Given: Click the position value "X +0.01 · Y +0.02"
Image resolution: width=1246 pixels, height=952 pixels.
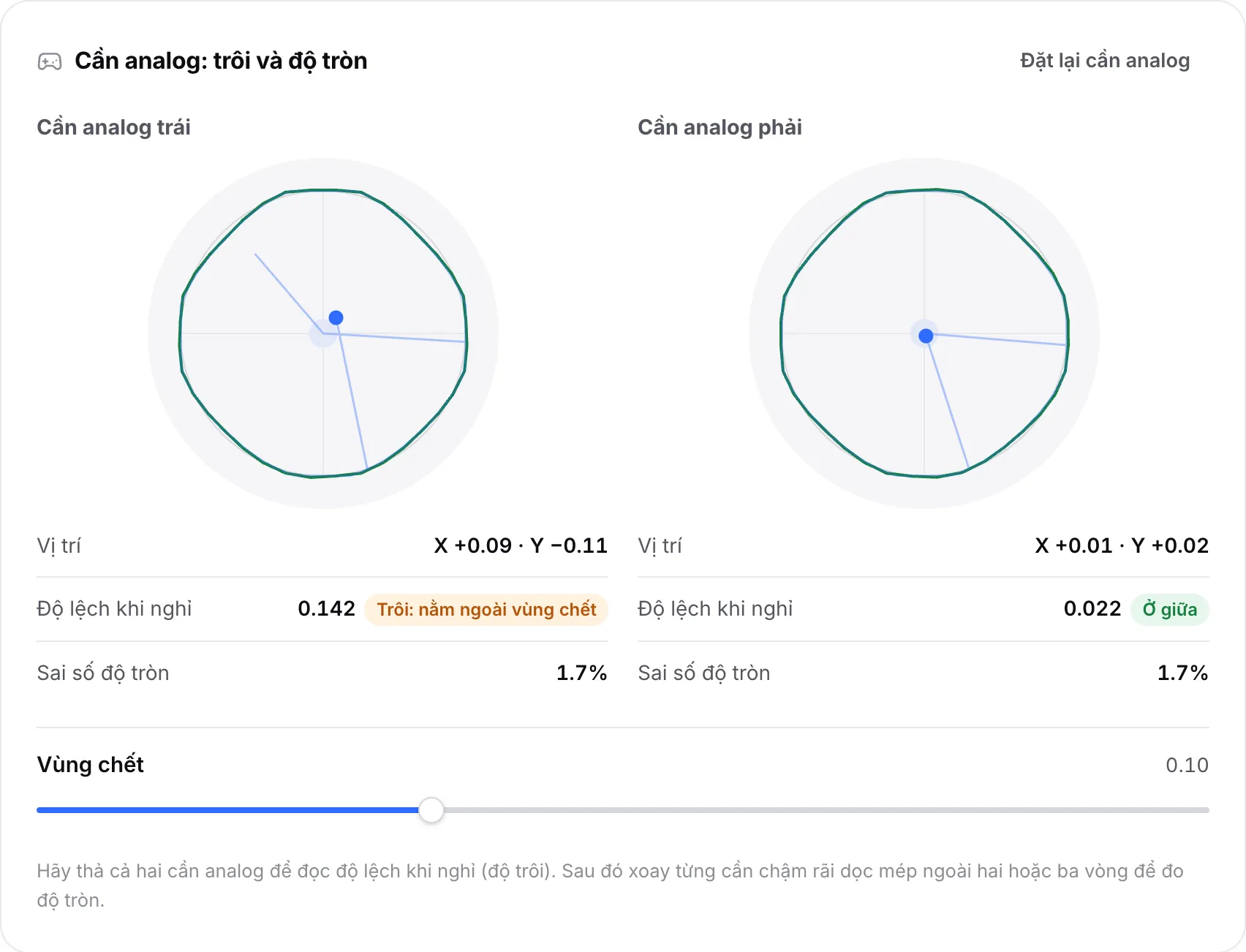Looking at the screenshot, I should click(1122, 545).
